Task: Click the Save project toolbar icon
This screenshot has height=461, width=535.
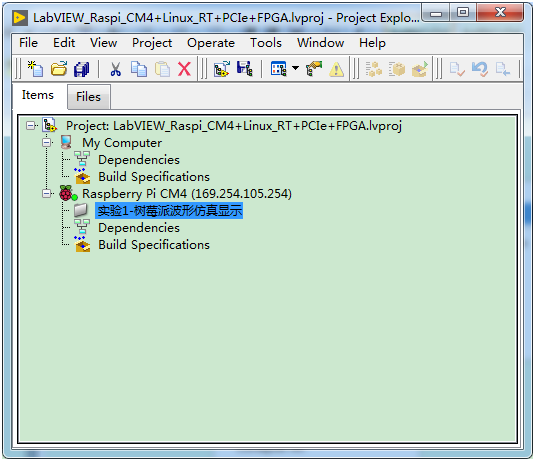Action: [245, 69]
